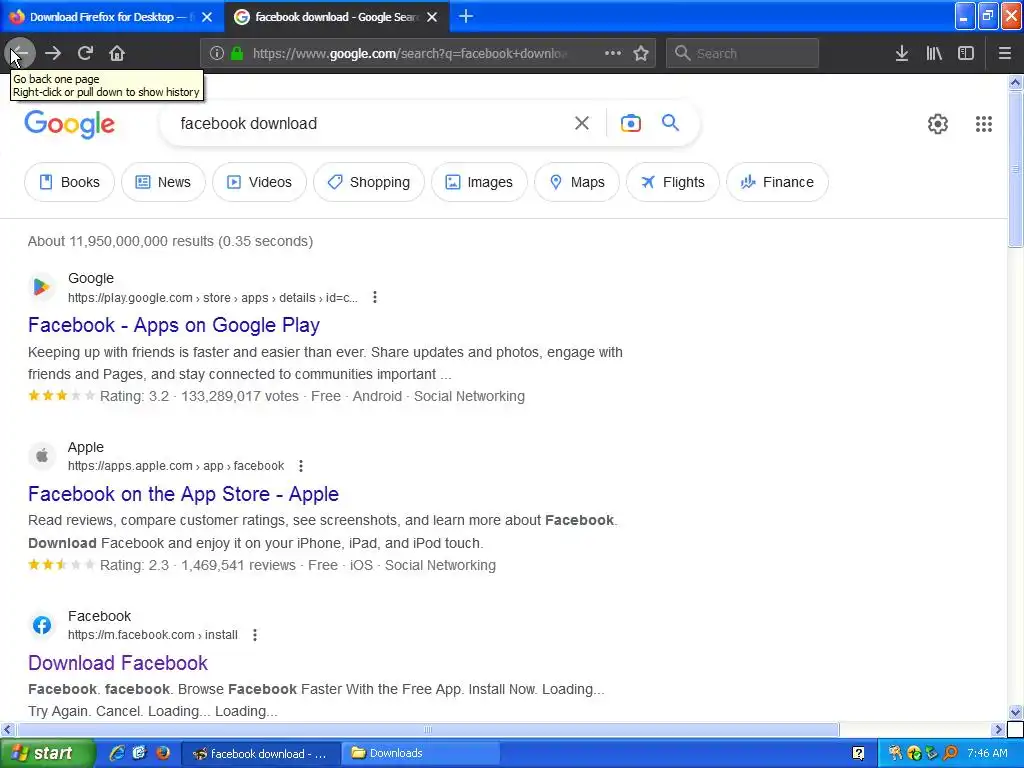The width and height of the screenshot is (1024, 768).
Task: Switch to Finance results
Action: pos(777,182)
